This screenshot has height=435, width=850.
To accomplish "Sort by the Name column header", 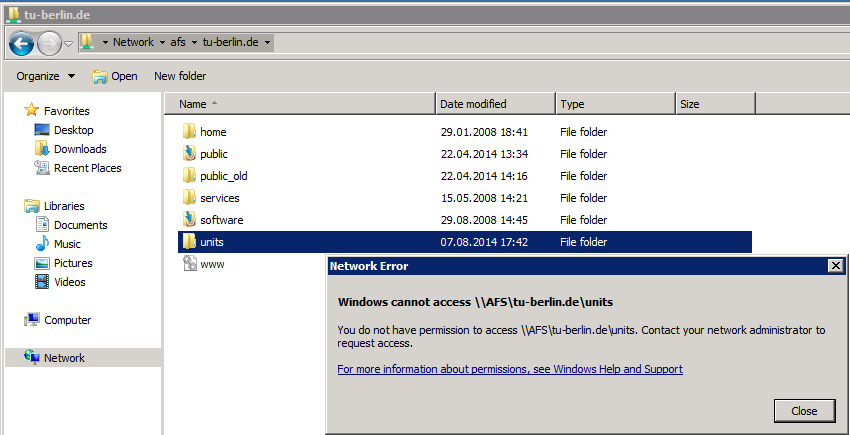I will pyautogui.click(x=300, y=104).
